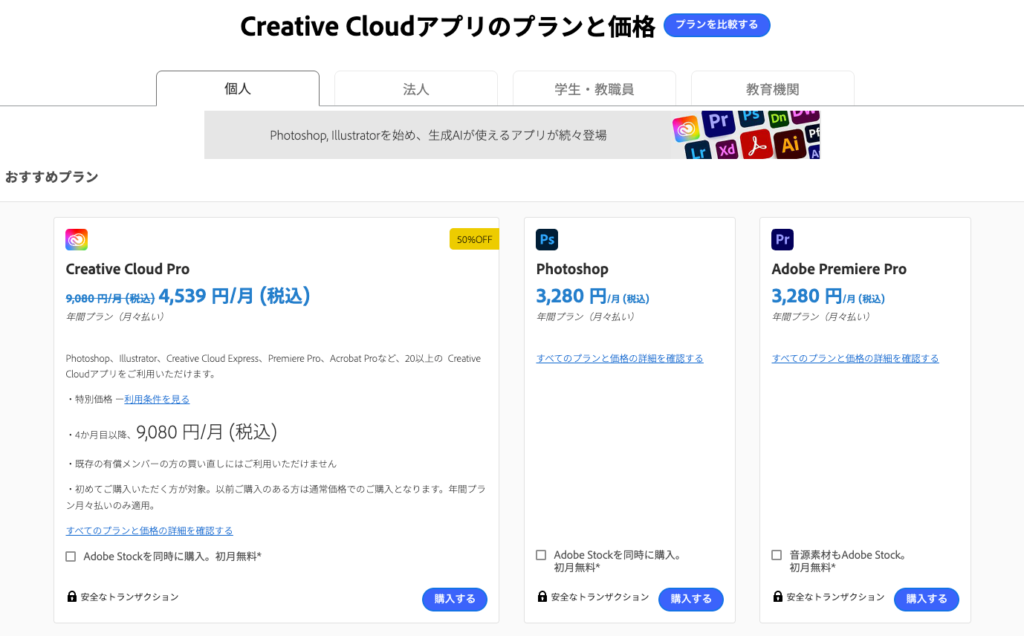This screenshot has width=1024, height=636.
Task: Open the 学生・教職員 tab
Action: (594, 89)
